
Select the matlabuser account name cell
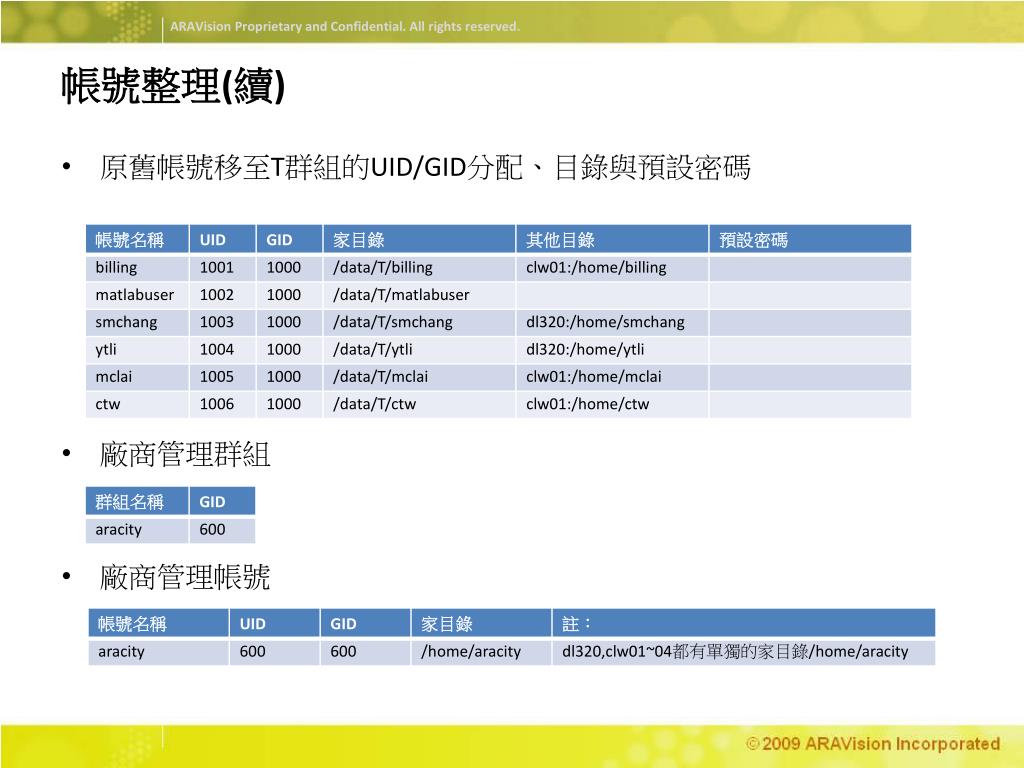137,295
